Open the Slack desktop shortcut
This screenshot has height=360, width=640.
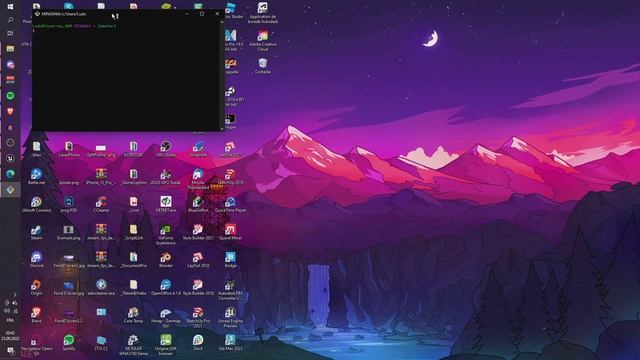click(198, 343)
